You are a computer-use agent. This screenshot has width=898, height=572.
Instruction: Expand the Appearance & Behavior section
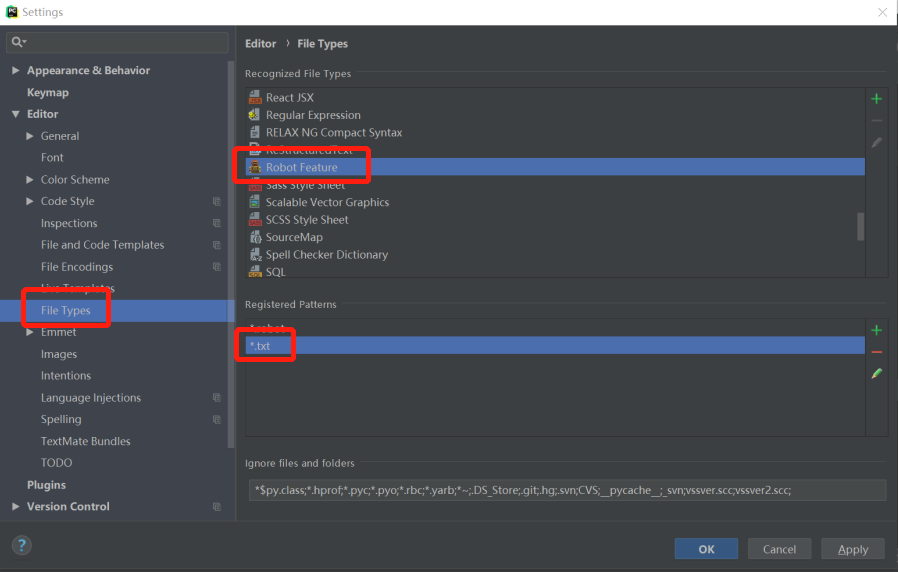pos(15,71)
